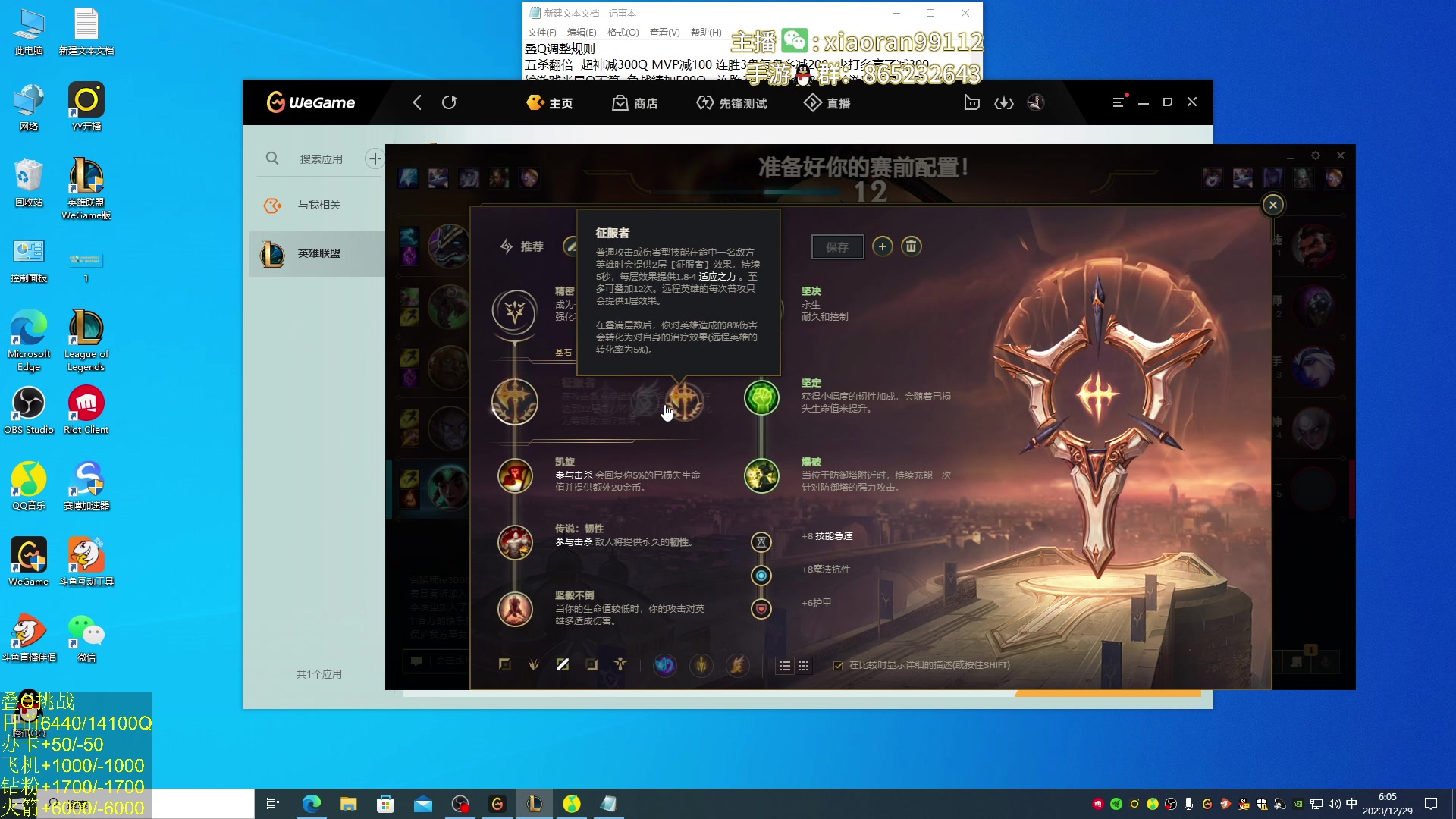
Task: Open 此电脑 desktop icon
Action: 29,32
